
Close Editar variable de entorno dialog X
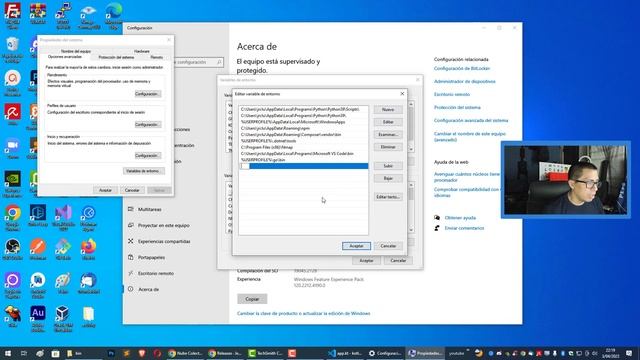pos(402,93)
